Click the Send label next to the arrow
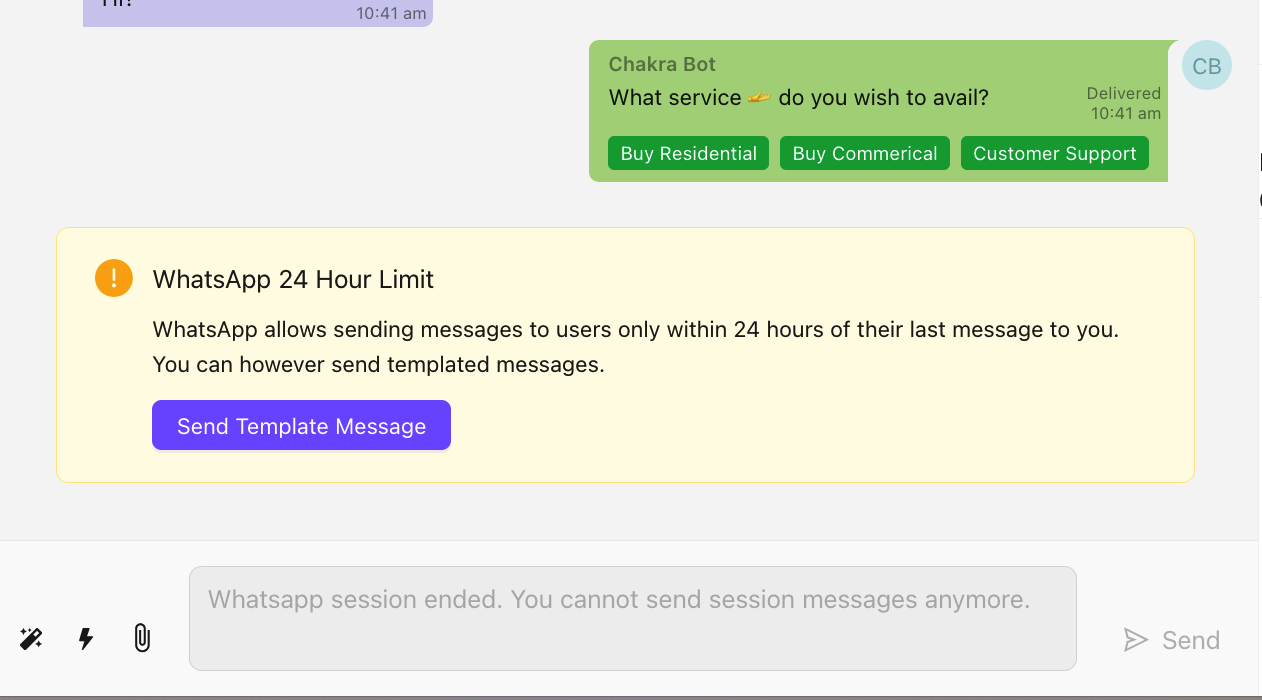The width and height of the screenshot is (1262, 700). click(x=1190, y=639)
